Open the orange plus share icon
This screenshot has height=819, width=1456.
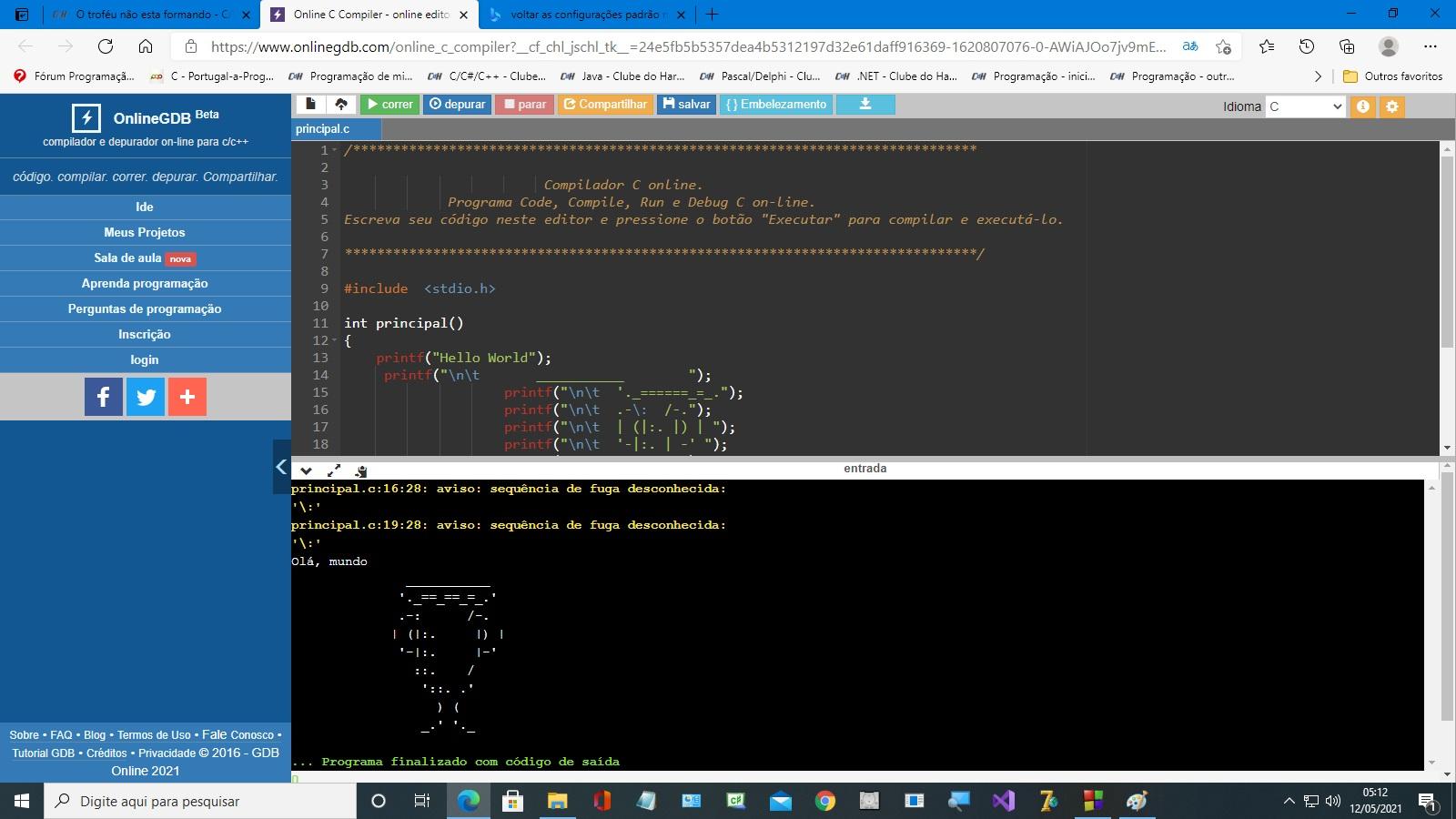pos(187,397)
